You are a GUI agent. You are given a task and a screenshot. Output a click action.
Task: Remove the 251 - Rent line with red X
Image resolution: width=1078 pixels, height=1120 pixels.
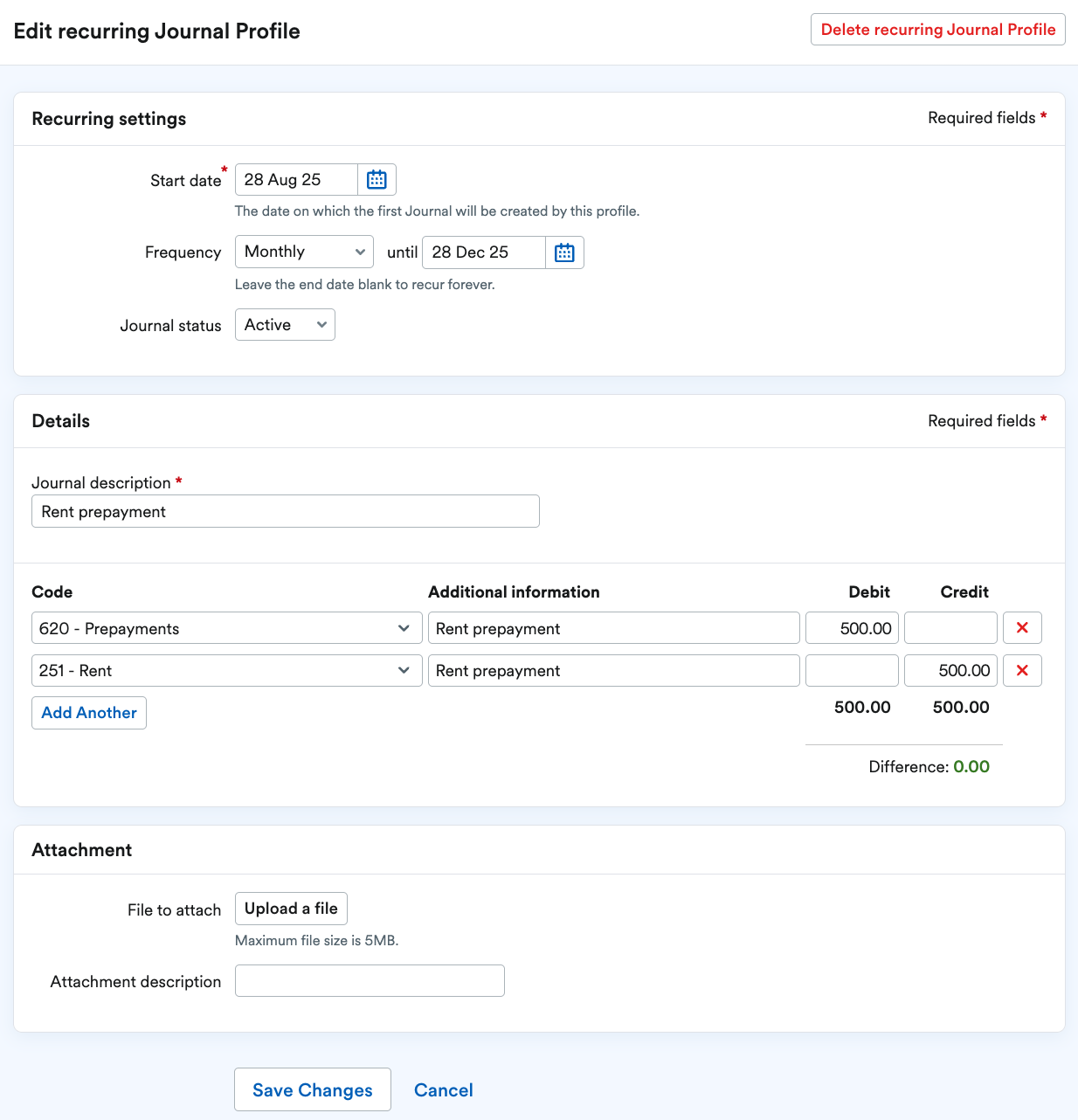click(x=1022, y=670)
